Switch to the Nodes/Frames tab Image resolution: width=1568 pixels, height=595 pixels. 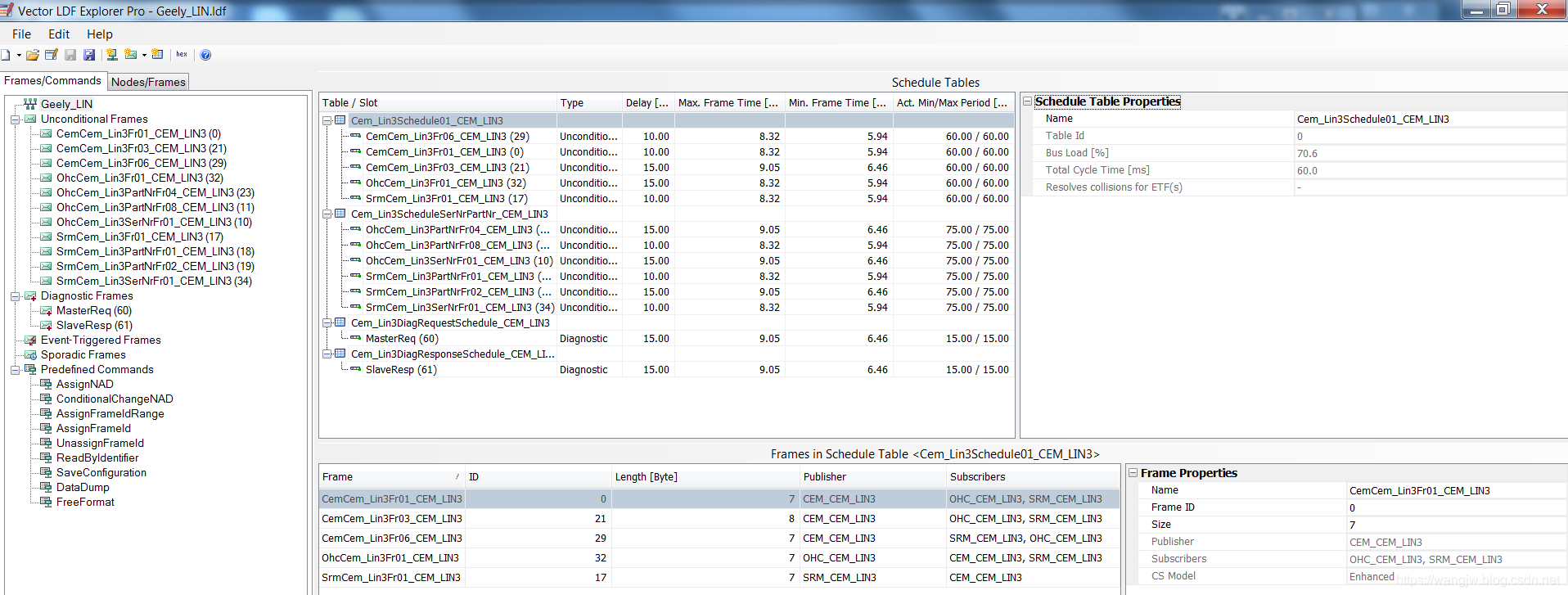pyautogui.click(x=148, y=82)
